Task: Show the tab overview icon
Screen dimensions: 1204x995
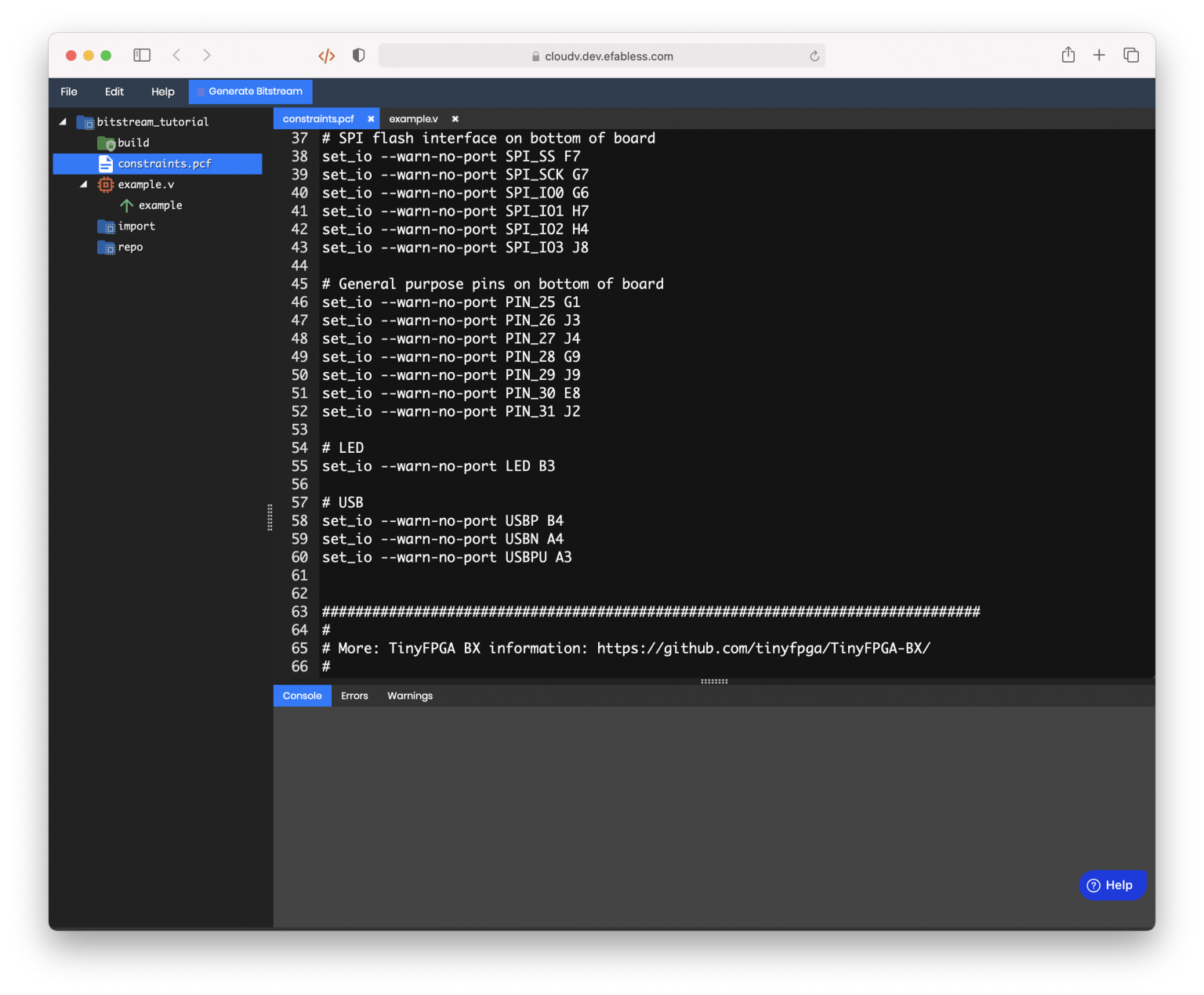Action: pos(1131,55)
